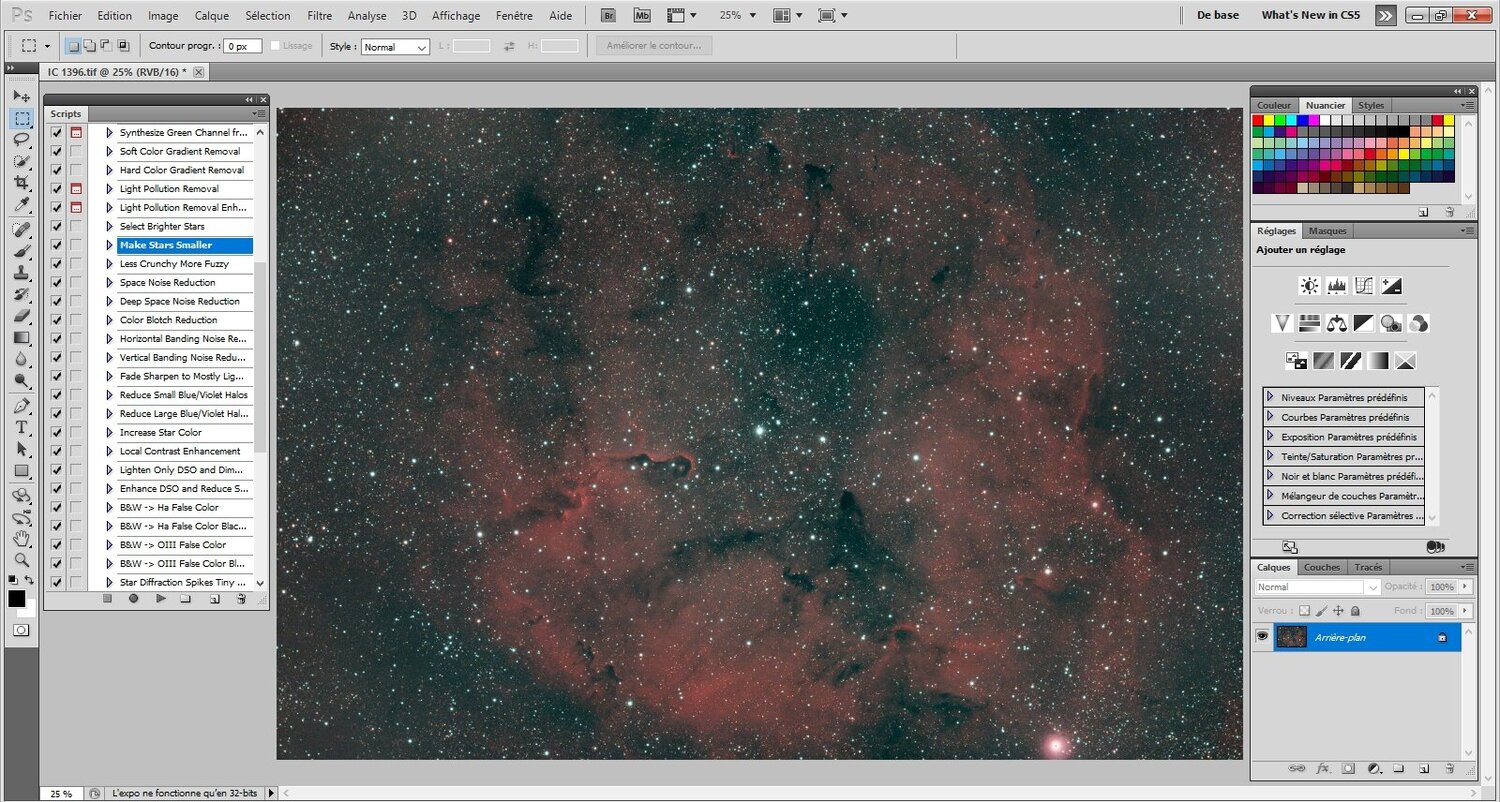Open the layer Opacité slider arrow
1500x802 pixels.
click(x=1466, y=587)
